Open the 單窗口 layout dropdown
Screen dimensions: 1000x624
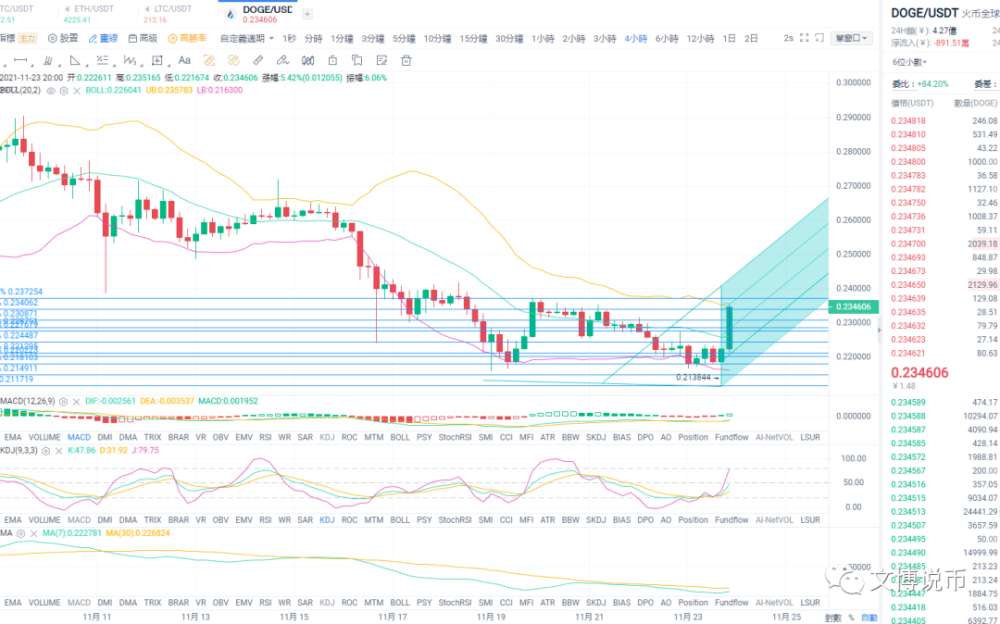(851, 38)
